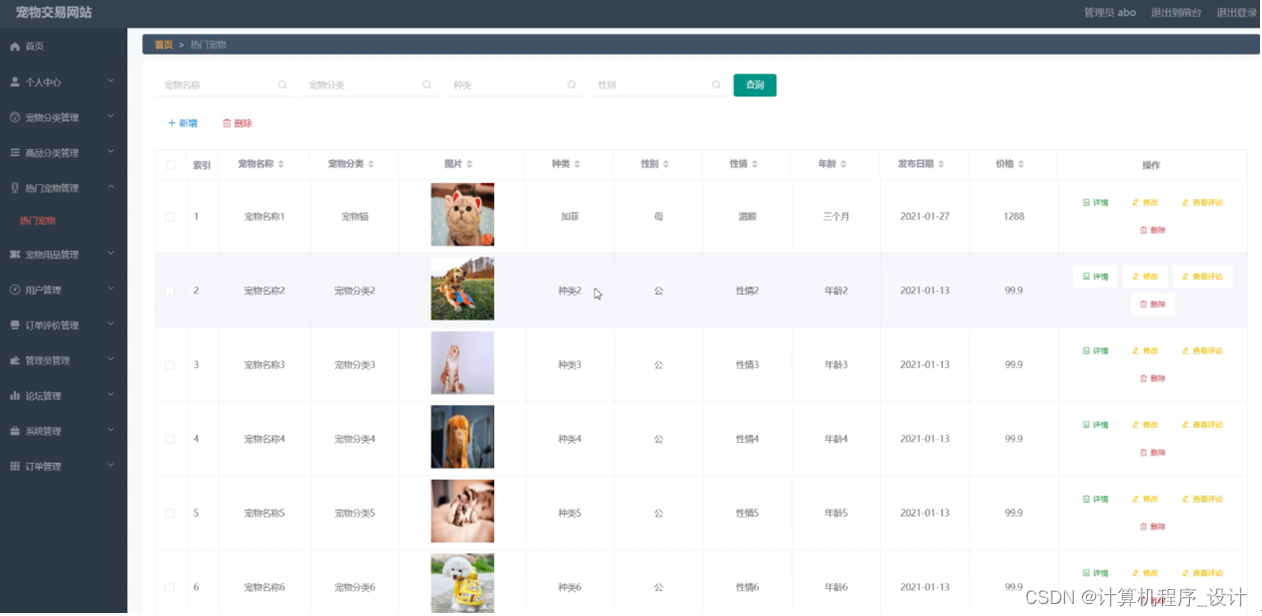Collapse the 热门宠物管理 menu chevron
The height and width of the screenshot is (616, 1262).
(111, 188)
